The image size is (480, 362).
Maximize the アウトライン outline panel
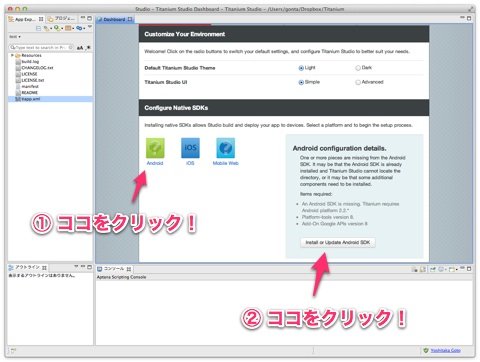click(x=89, y=267)
